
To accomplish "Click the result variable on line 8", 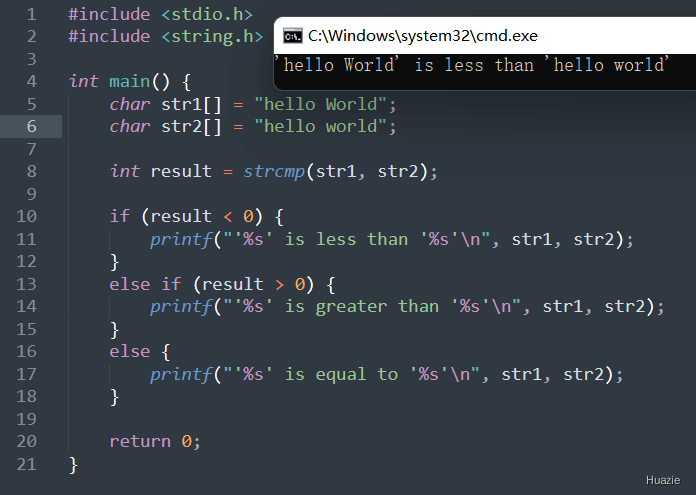I will pos(181,171).
